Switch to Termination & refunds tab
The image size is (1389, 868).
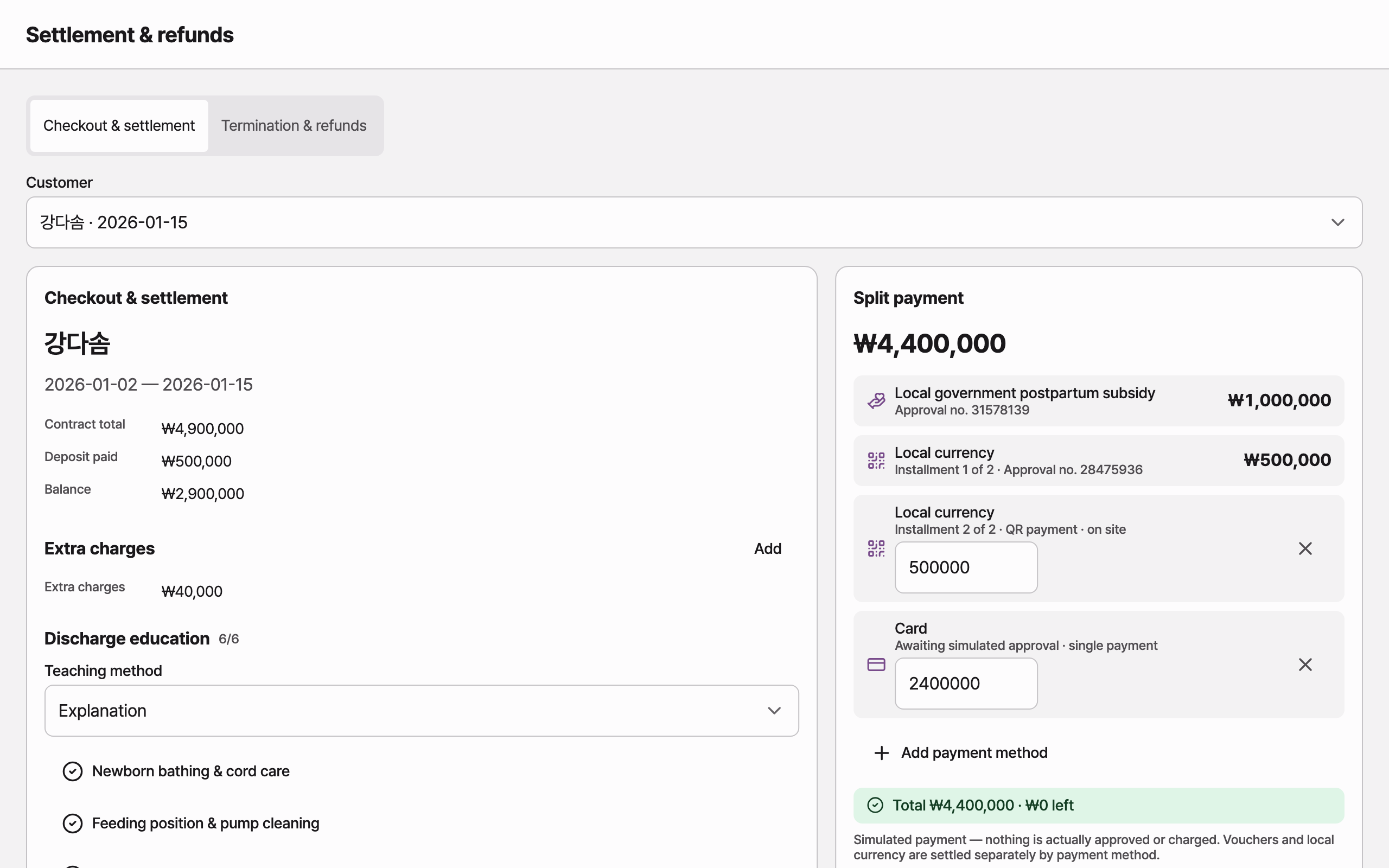click(294, 126)
